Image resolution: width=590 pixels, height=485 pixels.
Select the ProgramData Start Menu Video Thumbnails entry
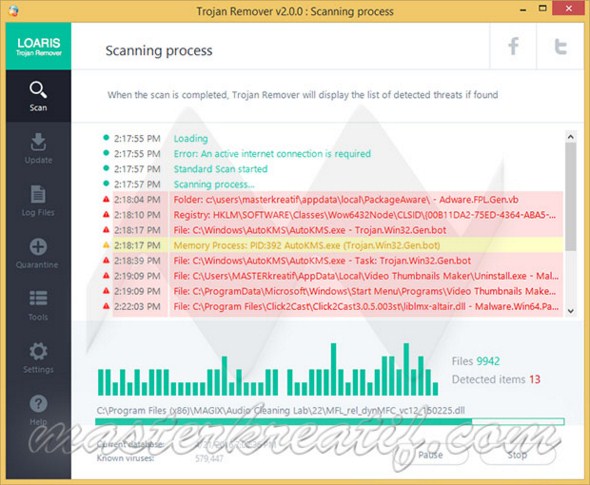[365, 291]
